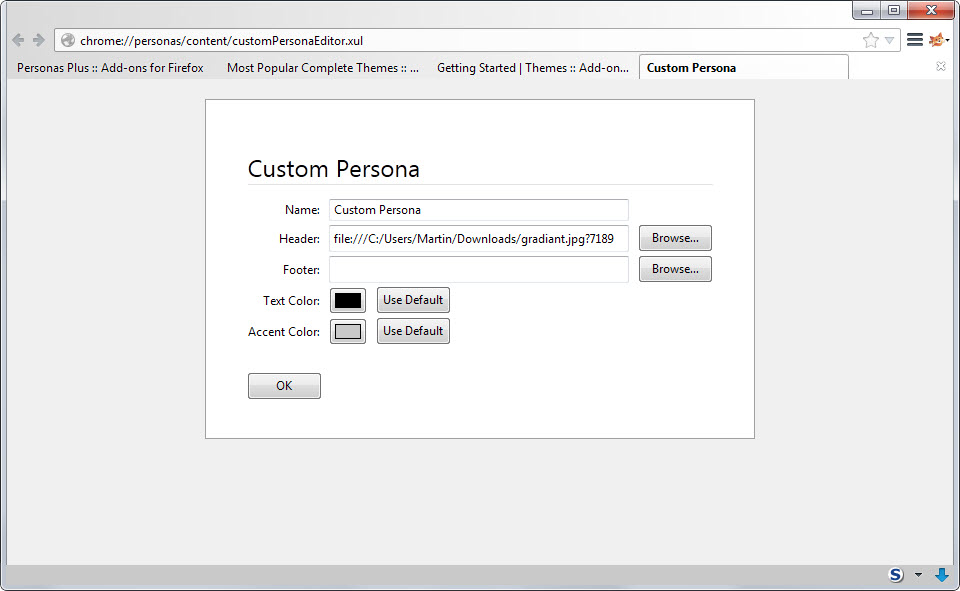The width and height of the screenshot is (960, 591).
Task: Browse for a Footer image
Action: [675, 269]
